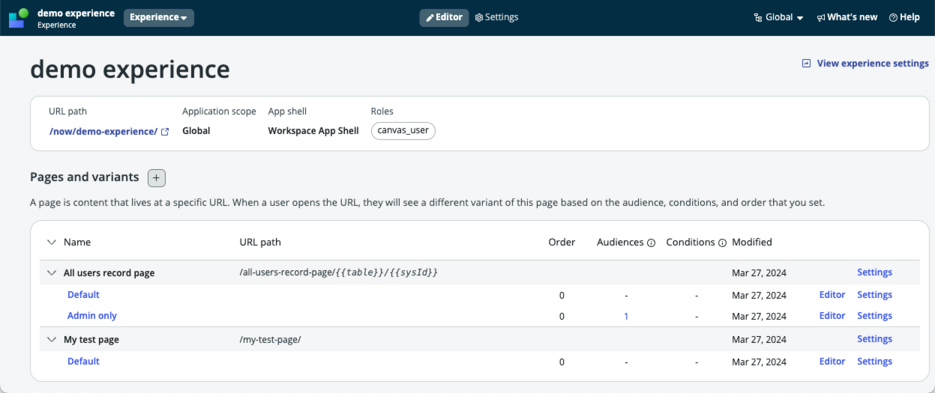
Task: Click the demo experience page heading
Action: coord(130,70)
